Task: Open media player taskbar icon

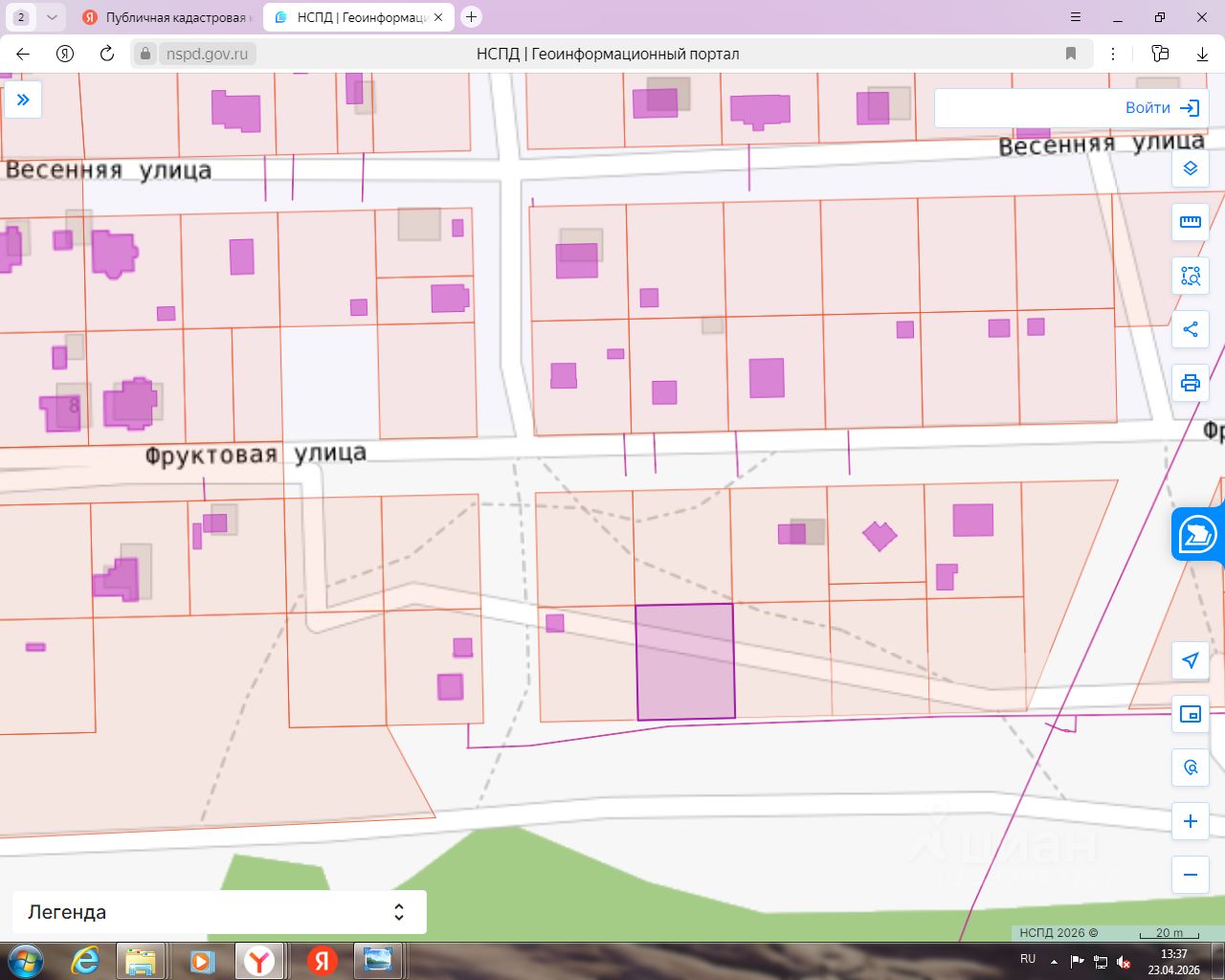Action: click(x=200, y=961)
